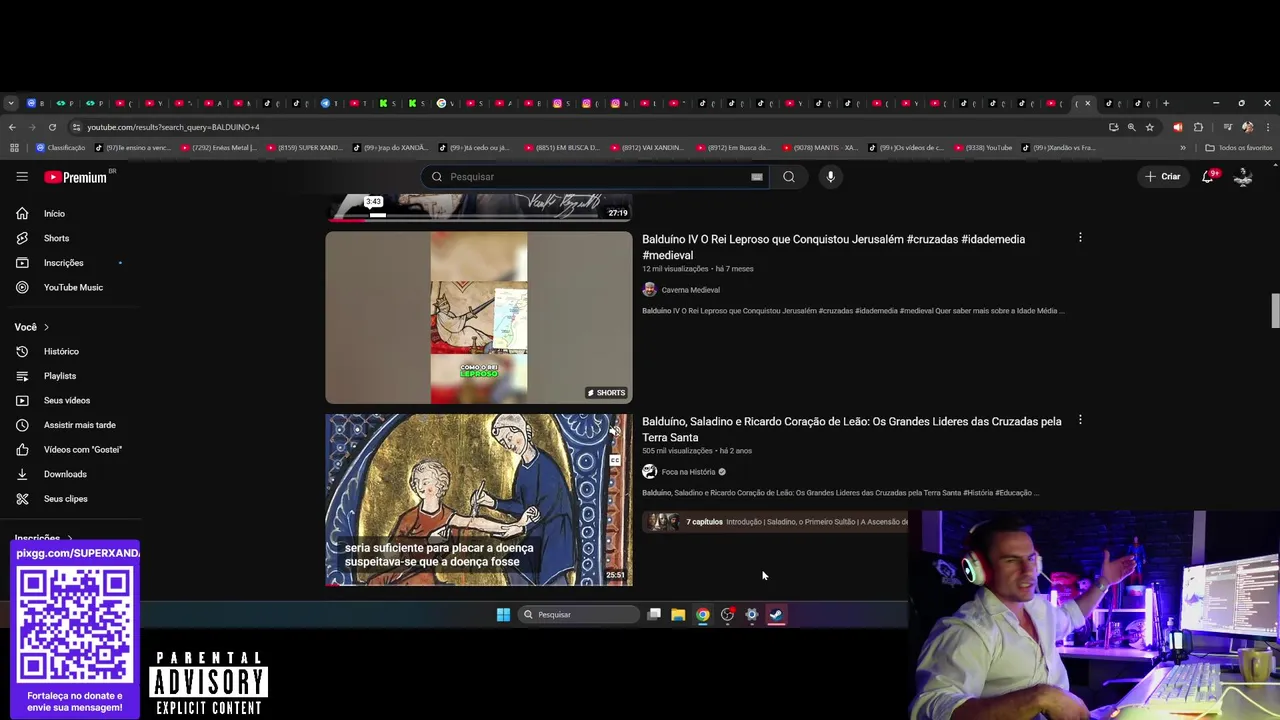Bookmark this page with star icon
The image size is (1280, 720).
pos(1150,127)
